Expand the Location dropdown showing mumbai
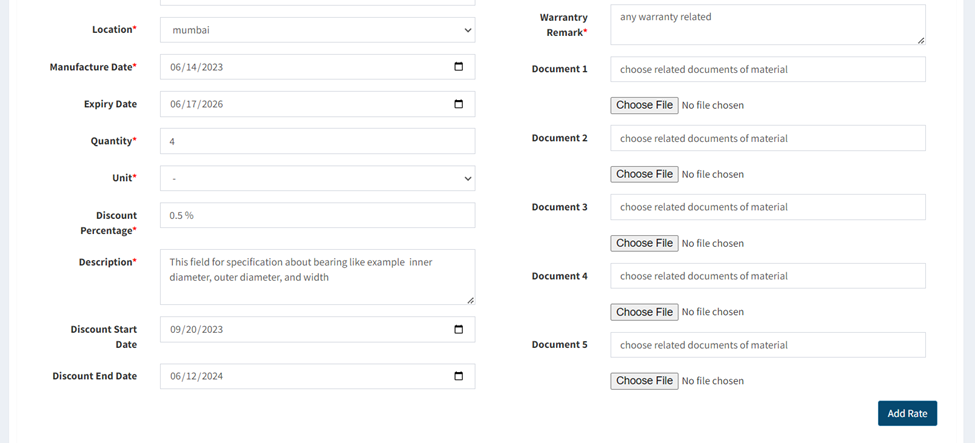This screenshot has height=443, width=975. (x=318, y=30)
